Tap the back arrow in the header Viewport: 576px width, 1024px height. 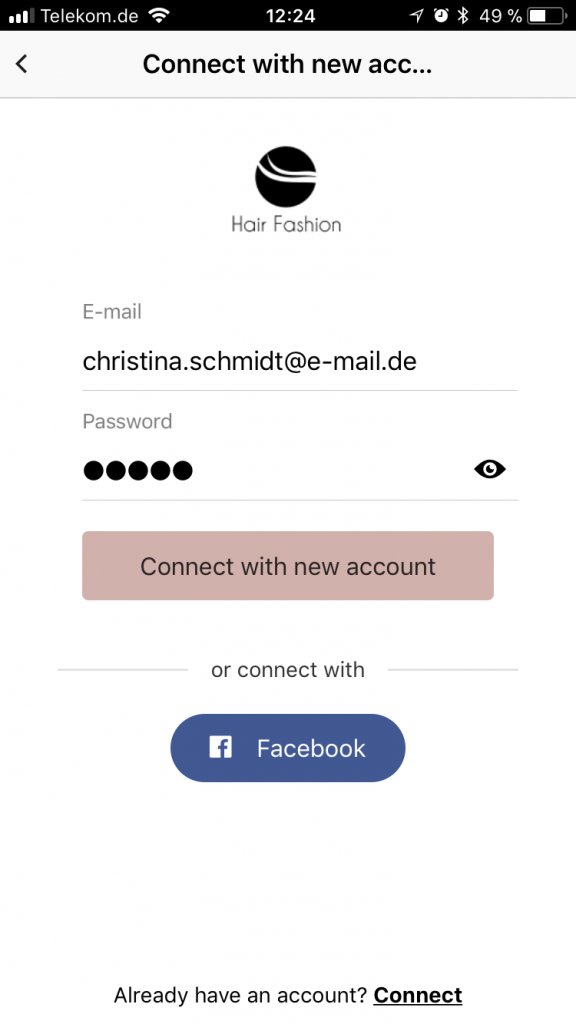coord(22,64)
